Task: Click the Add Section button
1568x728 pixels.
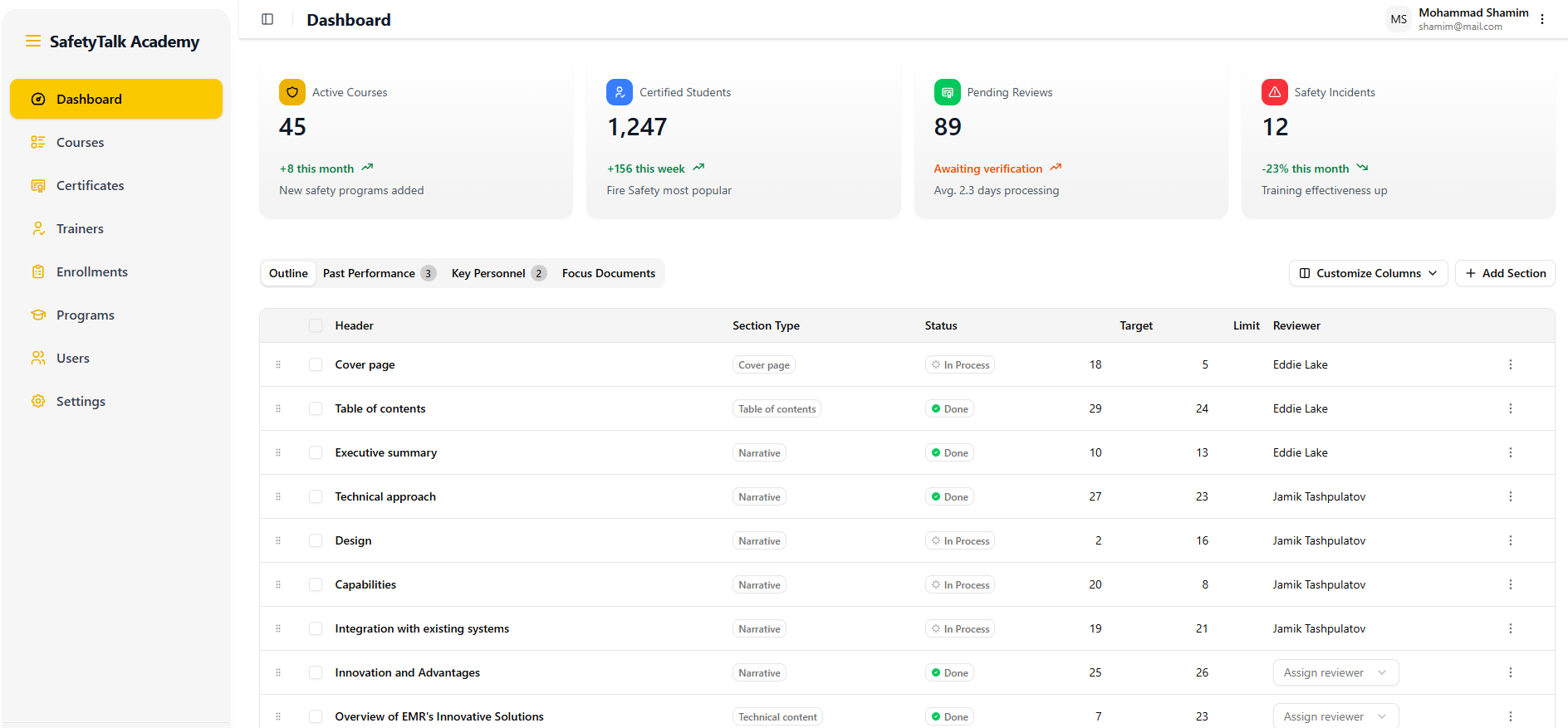Action: [1505, 273]
